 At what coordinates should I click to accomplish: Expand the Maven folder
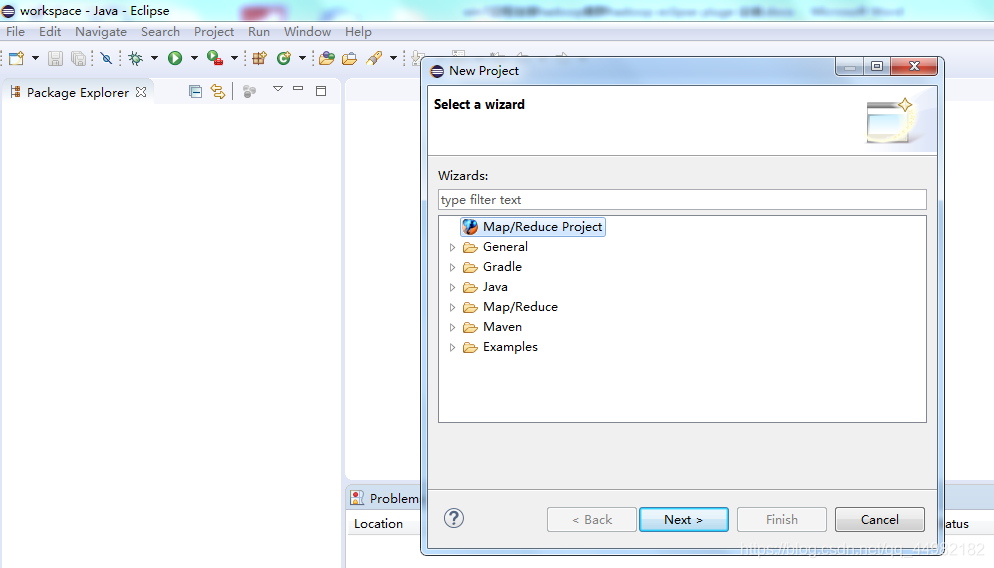point(452,328)
